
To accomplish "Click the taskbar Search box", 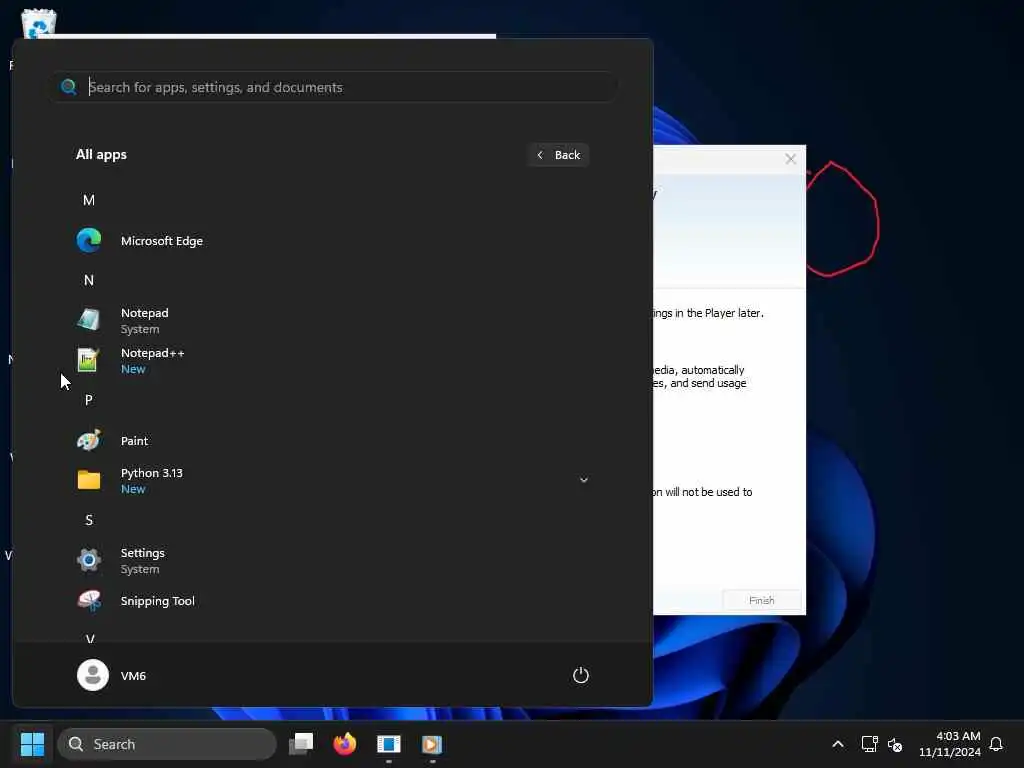I will (167, 744).
